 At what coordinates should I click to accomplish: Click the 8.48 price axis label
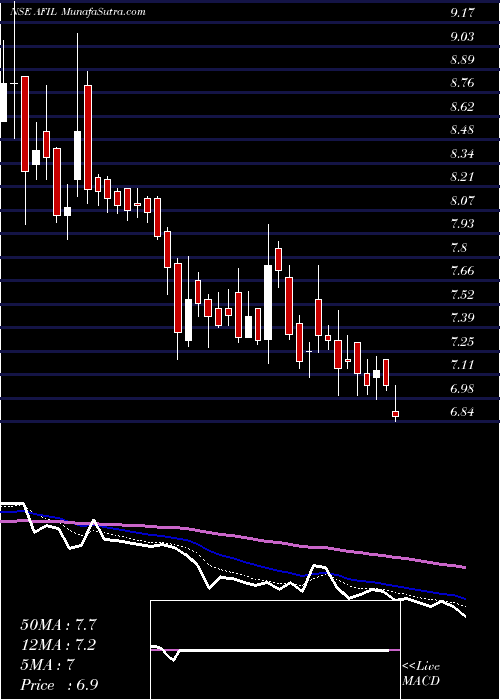pos(462,131)
